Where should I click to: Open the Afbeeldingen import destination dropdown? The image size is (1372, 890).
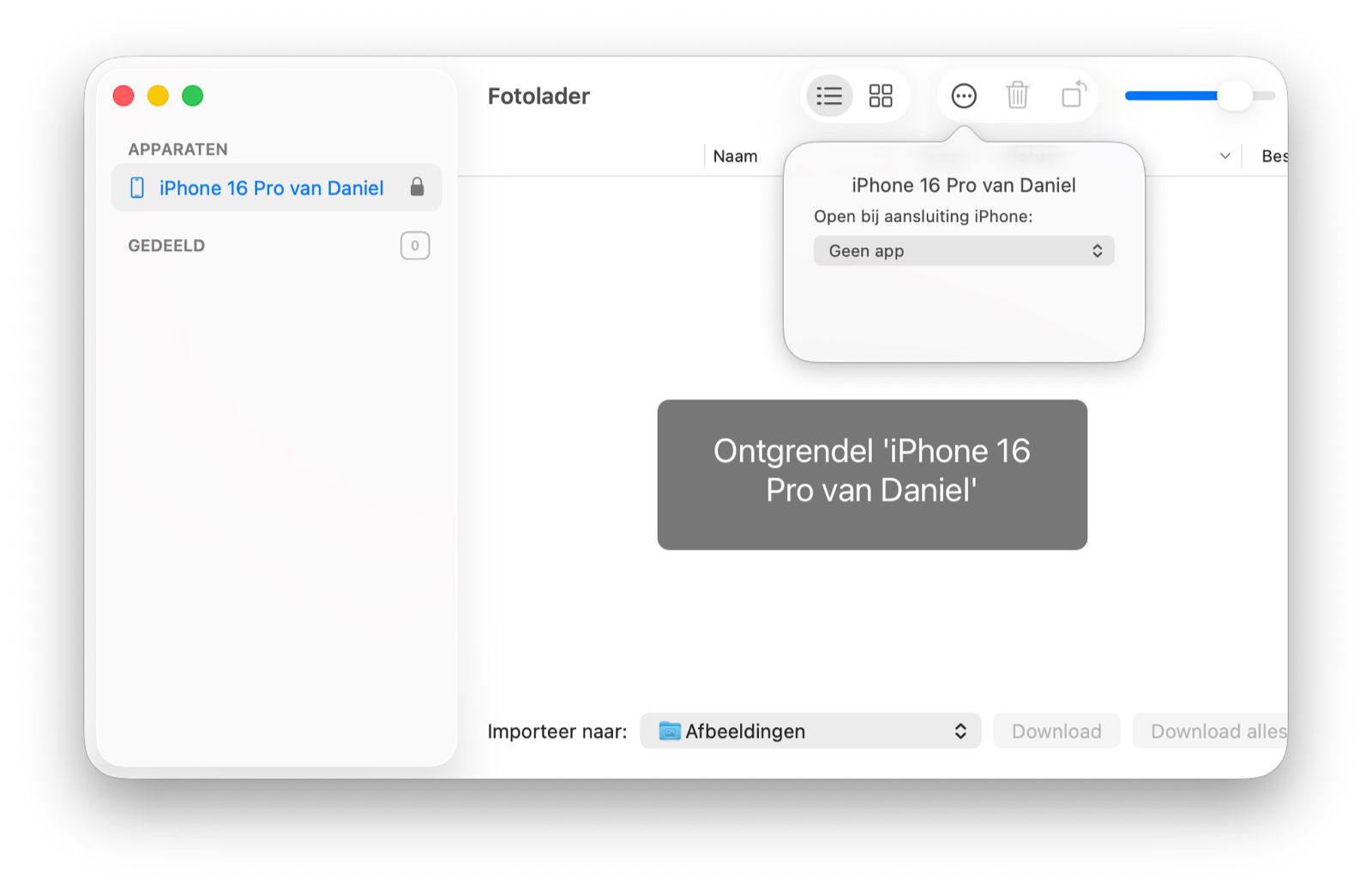(x=810, y=731)
